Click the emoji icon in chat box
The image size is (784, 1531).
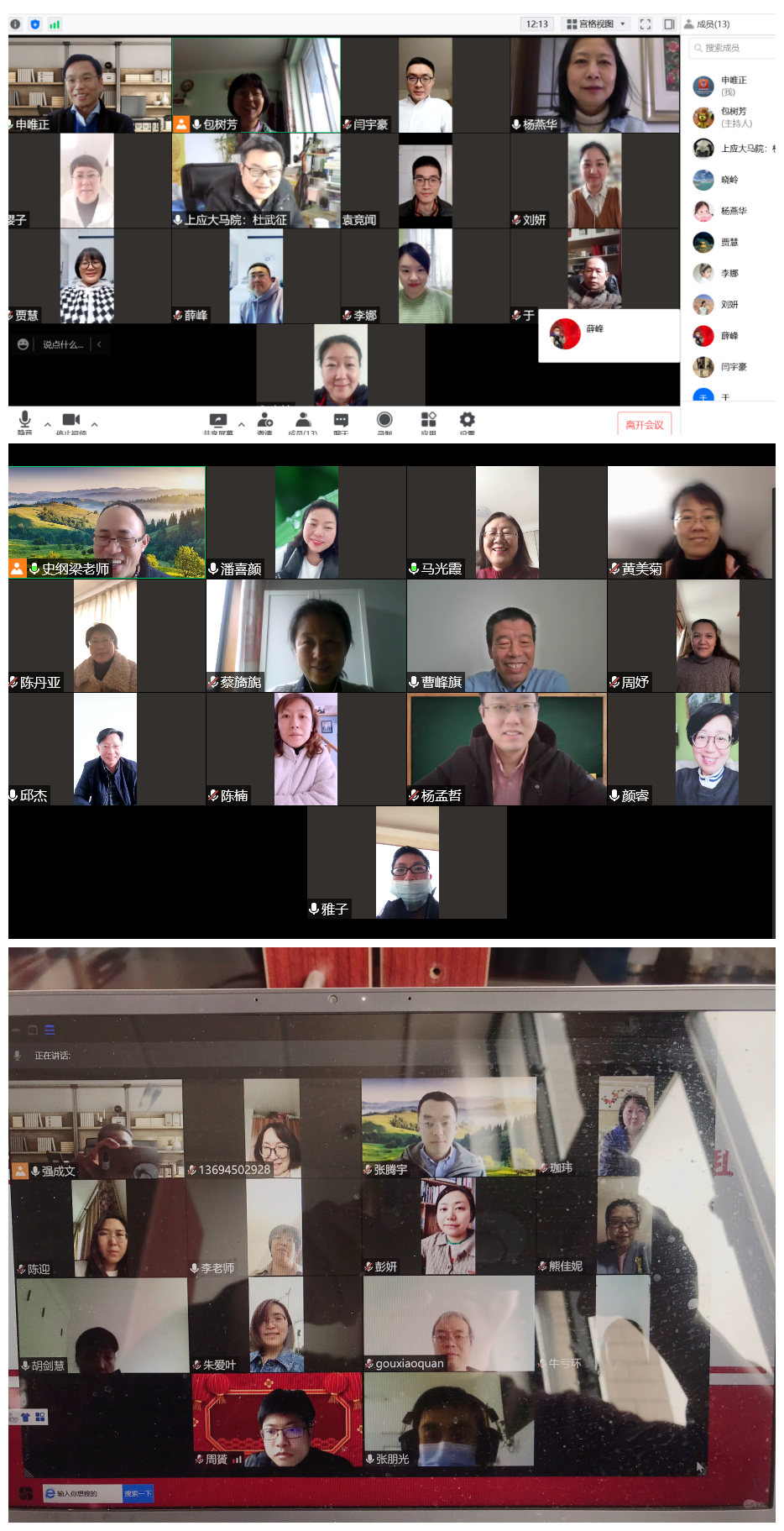(23, 344)
